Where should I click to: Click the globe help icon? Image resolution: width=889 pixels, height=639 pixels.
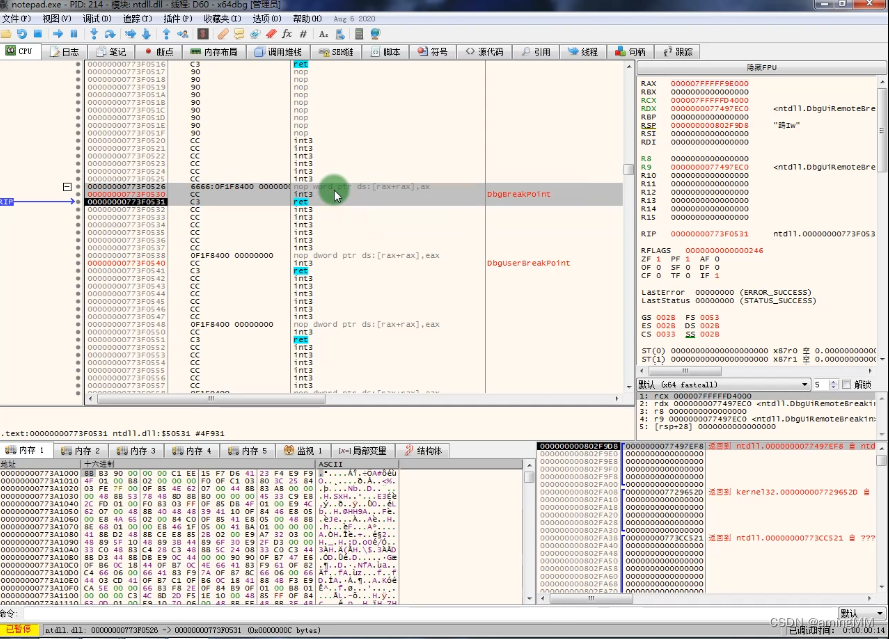coord(375,34)
